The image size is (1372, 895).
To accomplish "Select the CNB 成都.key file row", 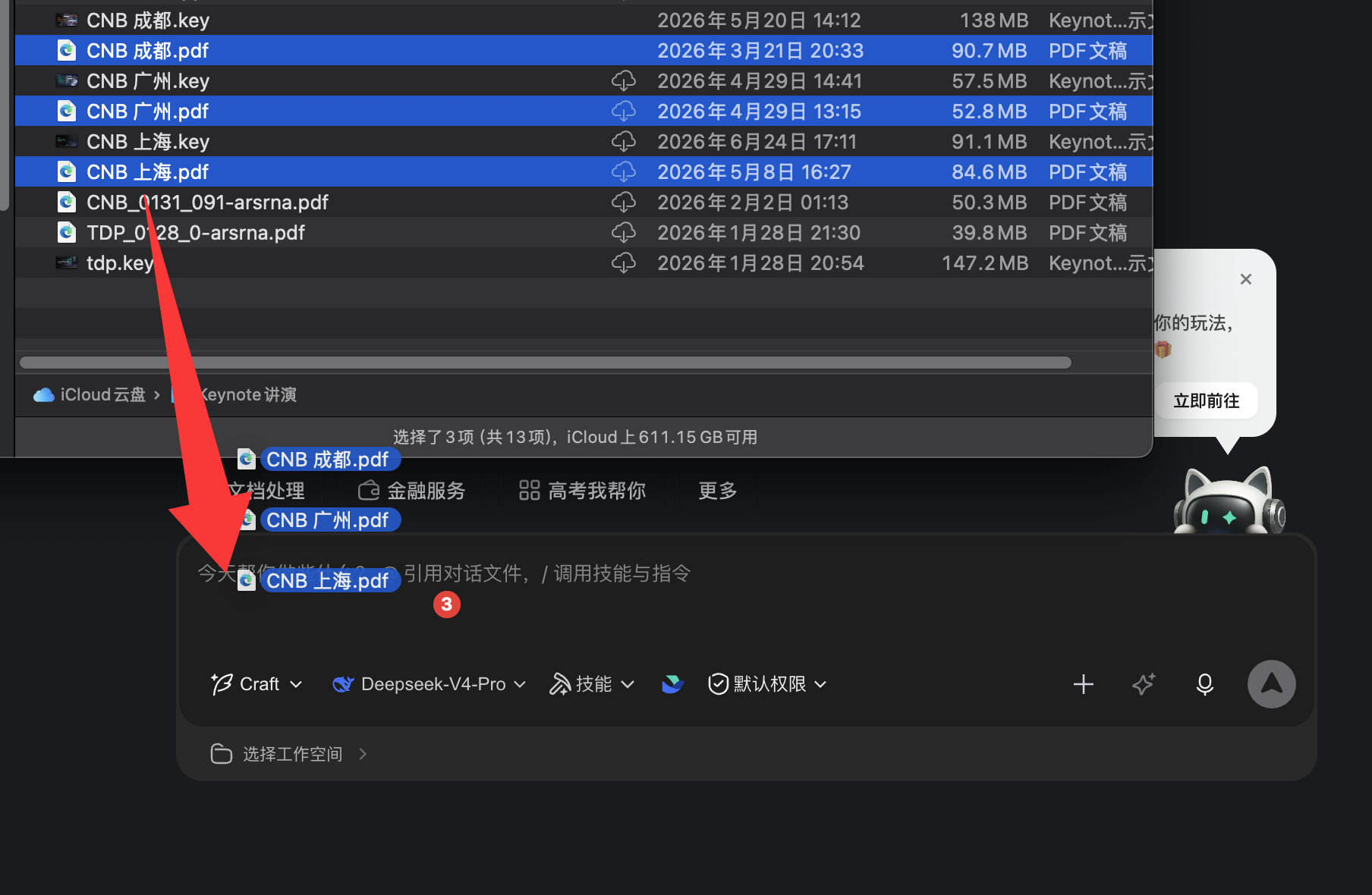I will (584, 20).
